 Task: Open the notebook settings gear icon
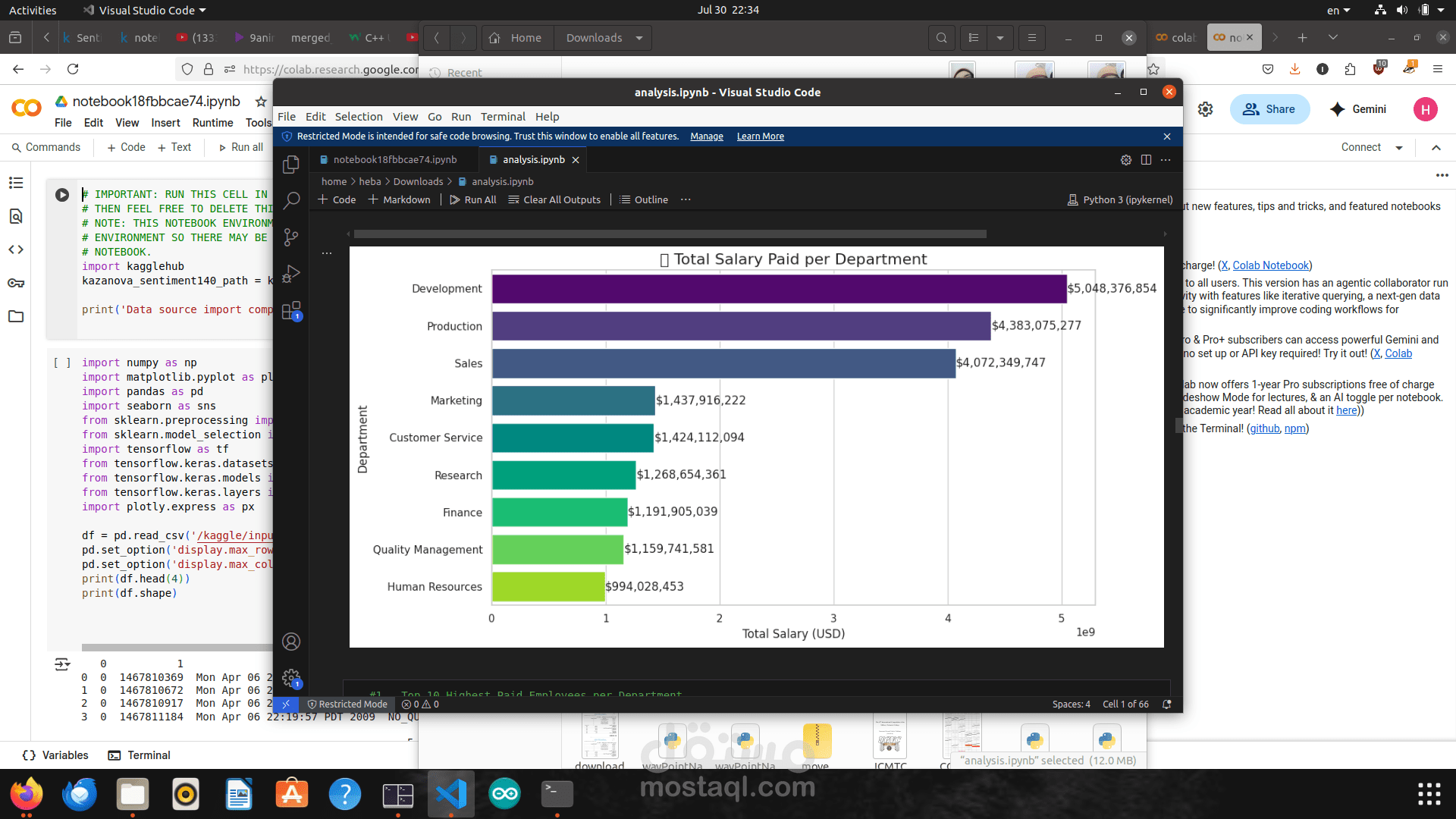(x=1125, y=160)
